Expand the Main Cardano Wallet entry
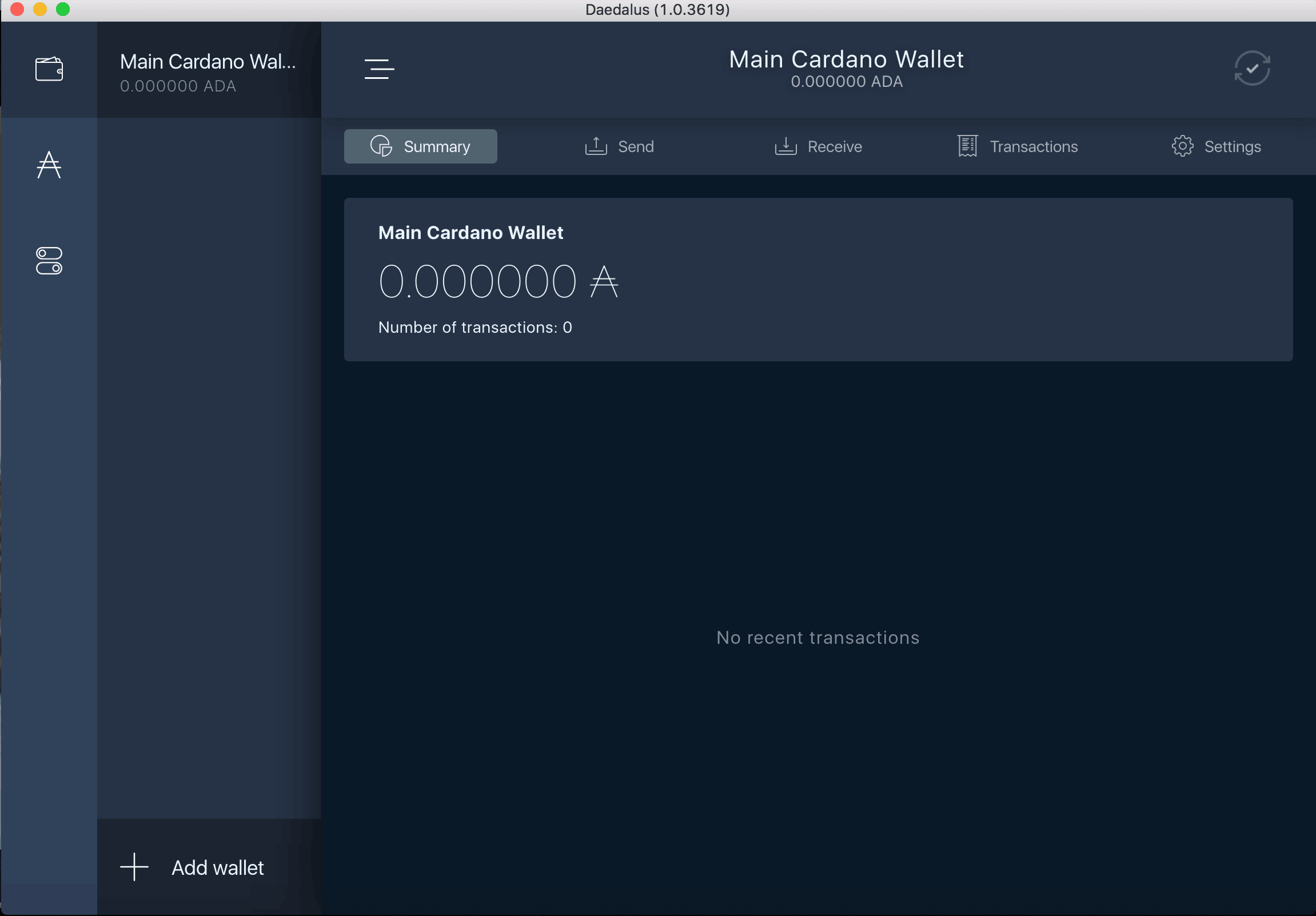Viewport: 1316px width, 916px height. 209,70
